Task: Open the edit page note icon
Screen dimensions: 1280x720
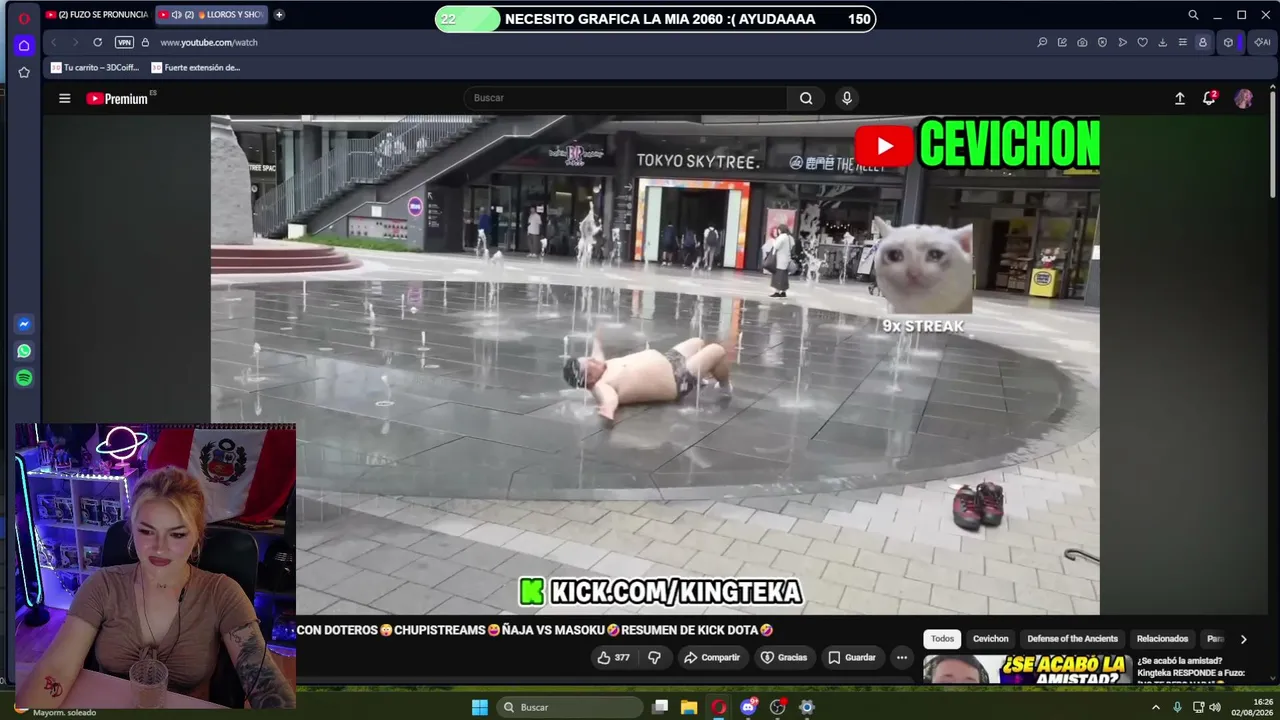Action: click(x=1062, y=42)
